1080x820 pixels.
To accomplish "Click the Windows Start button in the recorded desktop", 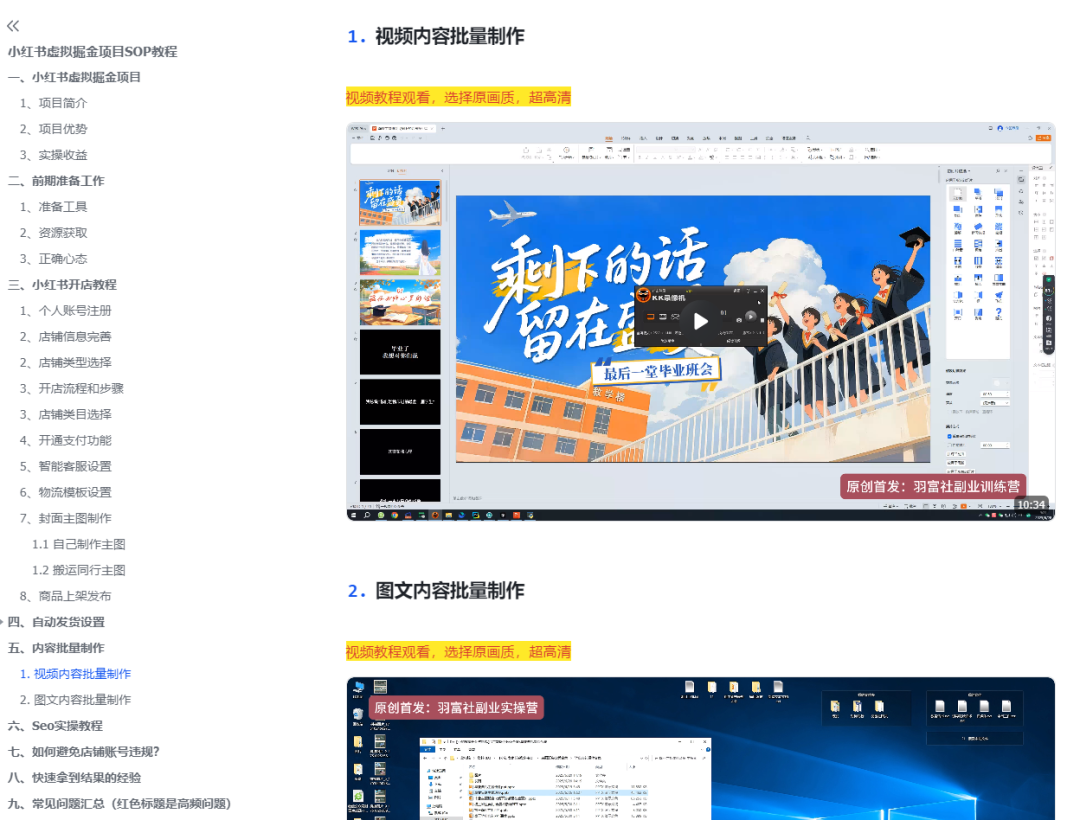I will point(354,514).
